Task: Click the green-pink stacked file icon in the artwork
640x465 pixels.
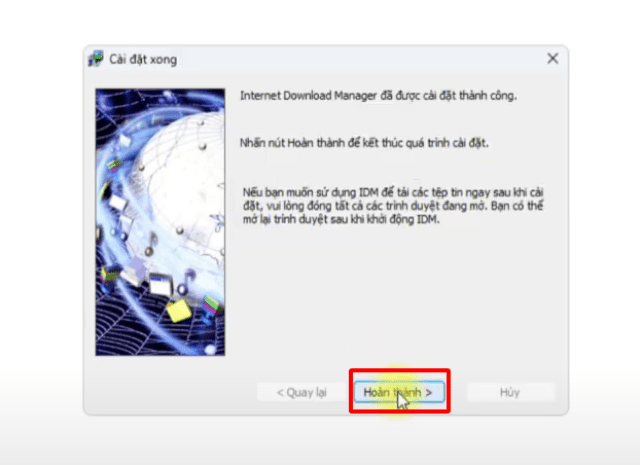Action: [x=212, y=305]
